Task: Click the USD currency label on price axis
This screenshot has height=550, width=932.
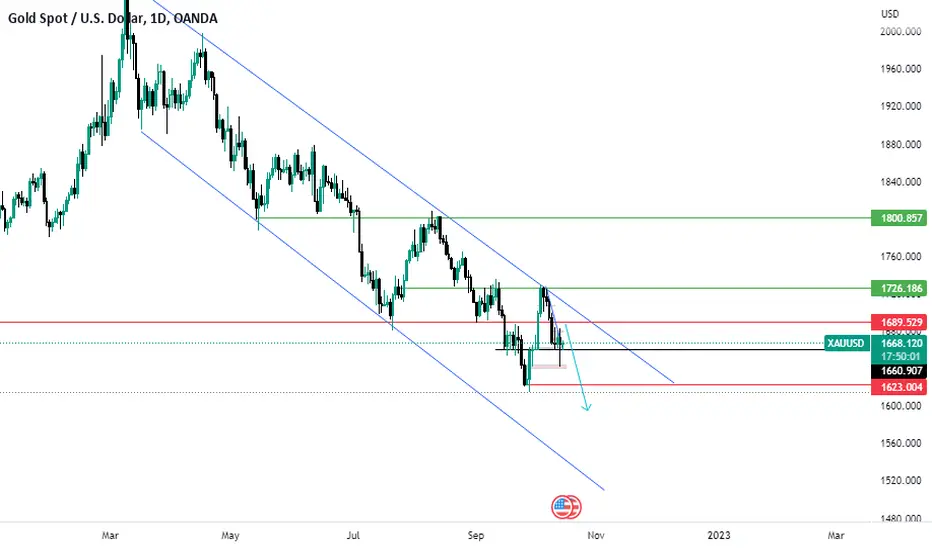Action: [890, 14]
